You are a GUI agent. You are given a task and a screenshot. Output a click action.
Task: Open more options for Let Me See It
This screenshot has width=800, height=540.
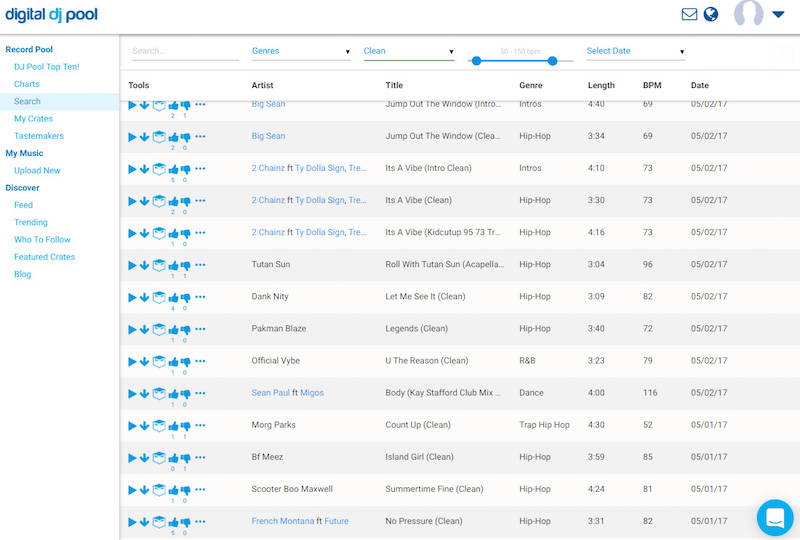click(x=200, y=297)
